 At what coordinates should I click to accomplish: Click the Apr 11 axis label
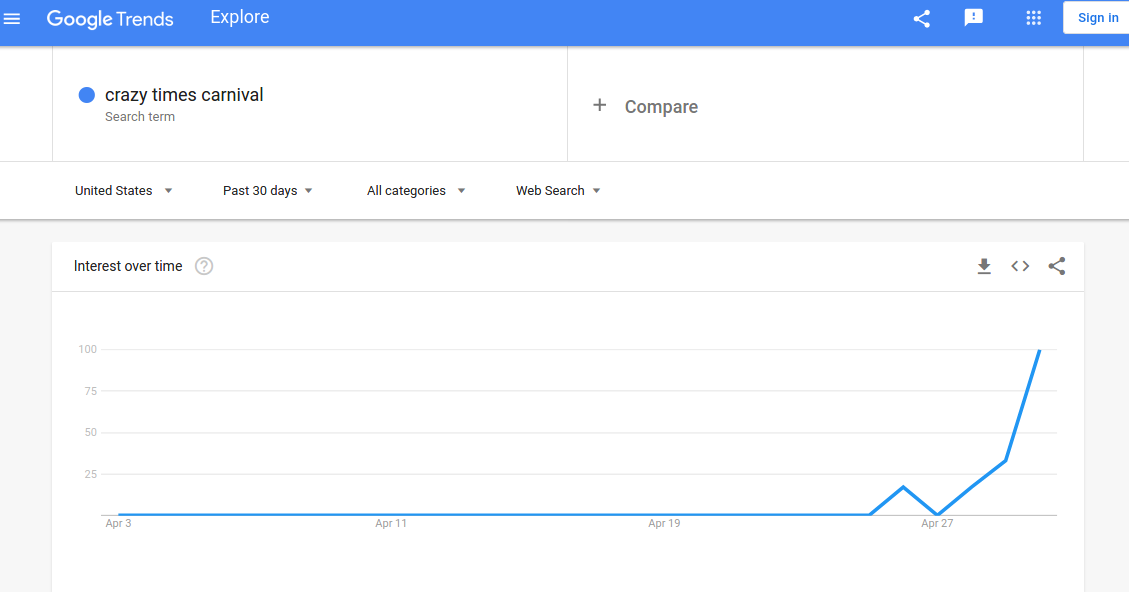(391, 524)
